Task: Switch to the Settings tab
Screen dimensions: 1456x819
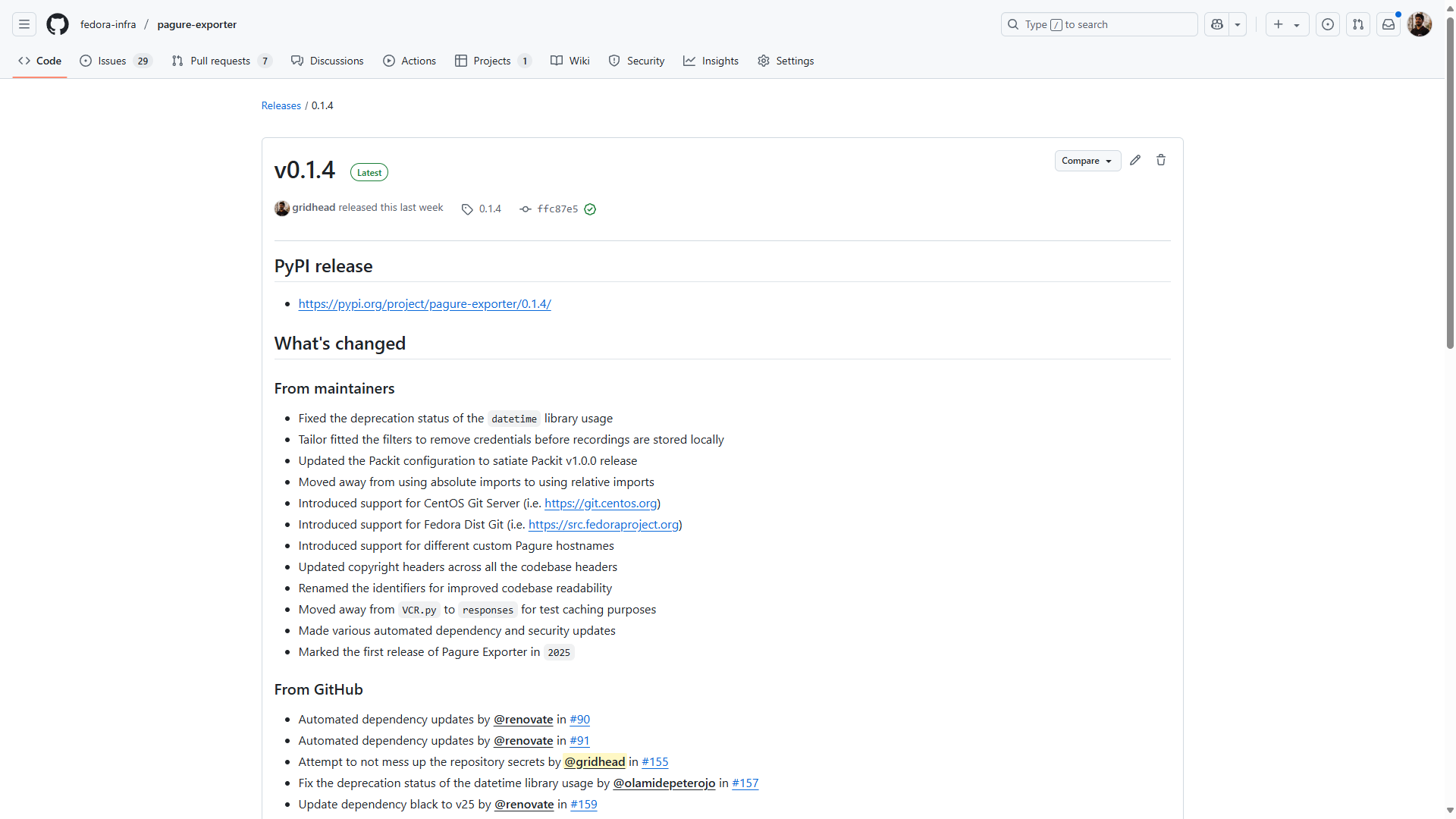Action: pos(786,61)
